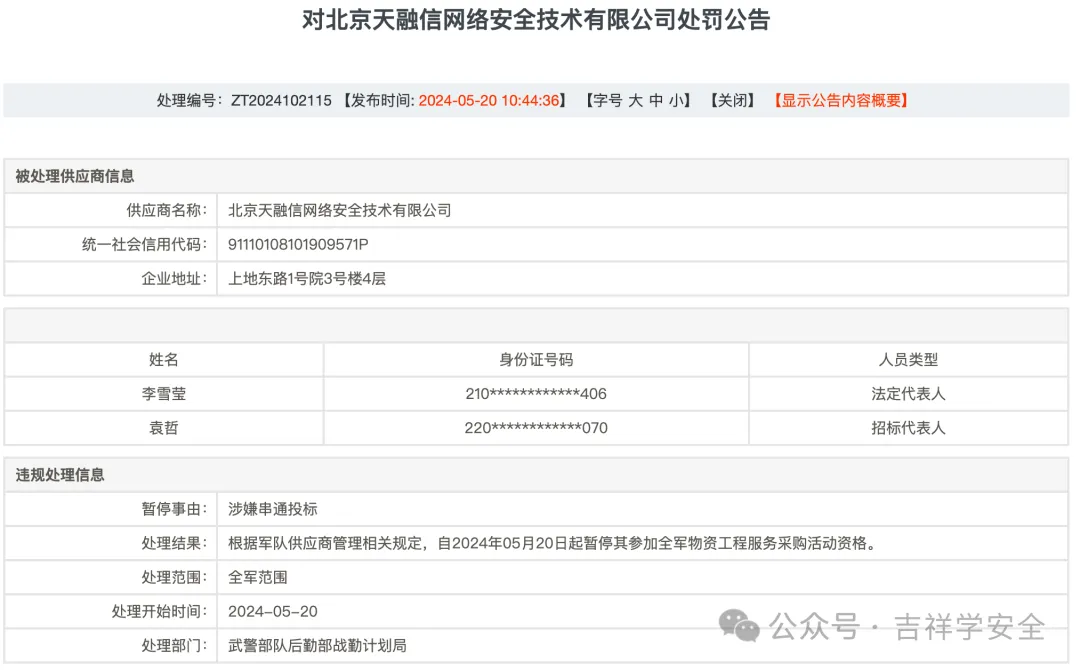Click the 处理开始时间 label
1080x670 pixels.
159,611
